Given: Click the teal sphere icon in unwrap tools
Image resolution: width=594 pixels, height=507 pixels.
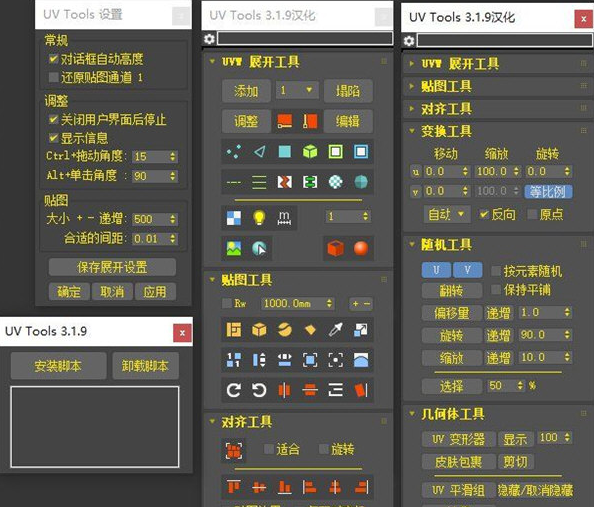Looking at the screenshot, I should [x=361, y=182].
